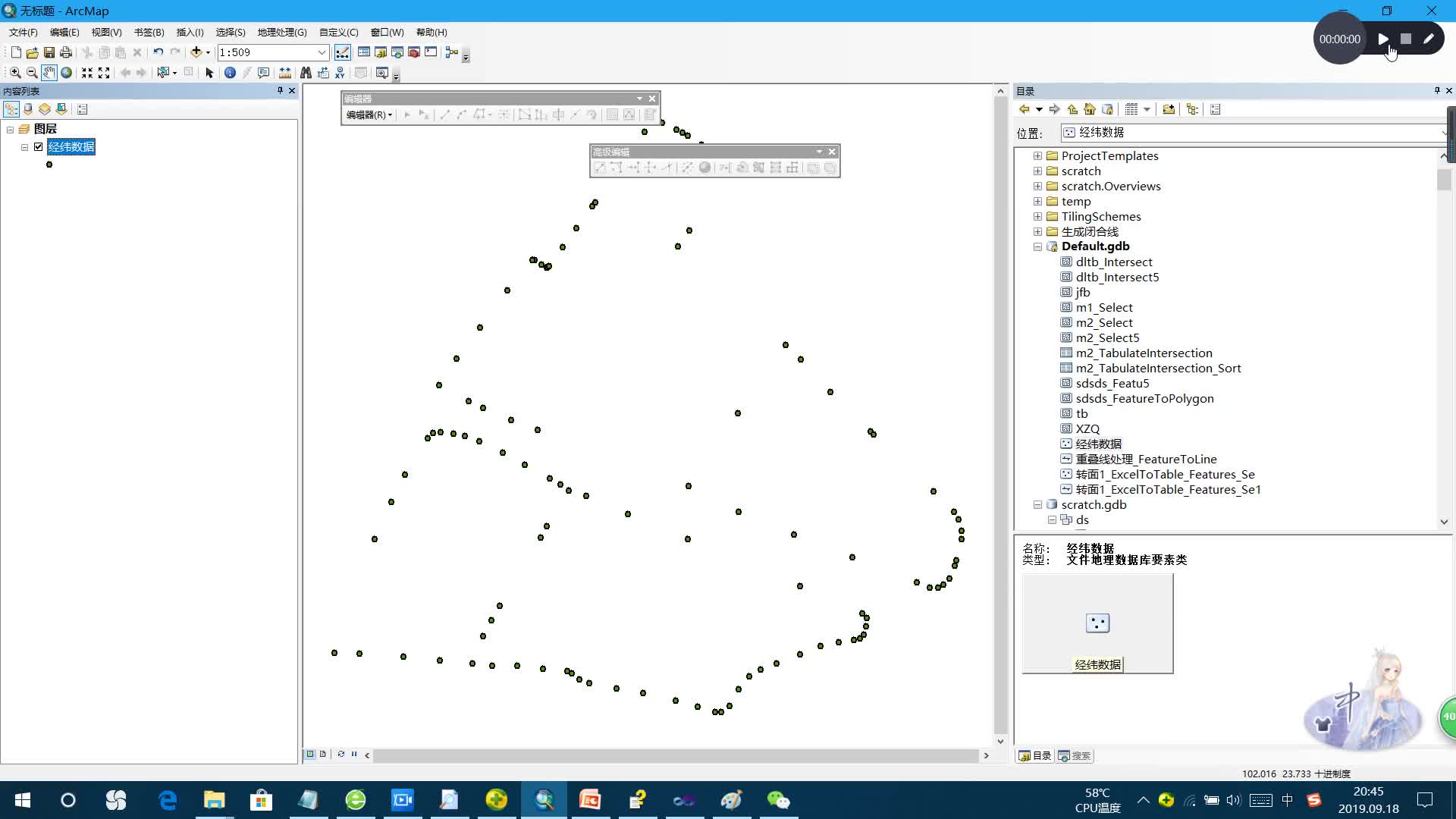
Task: Open the map scale dropdown
Action: tap(322, 52)
